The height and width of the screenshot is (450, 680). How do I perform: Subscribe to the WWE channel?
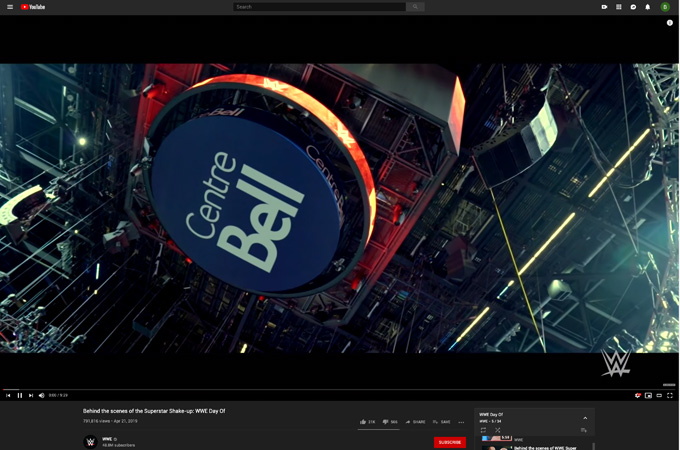tap(450, 442)
